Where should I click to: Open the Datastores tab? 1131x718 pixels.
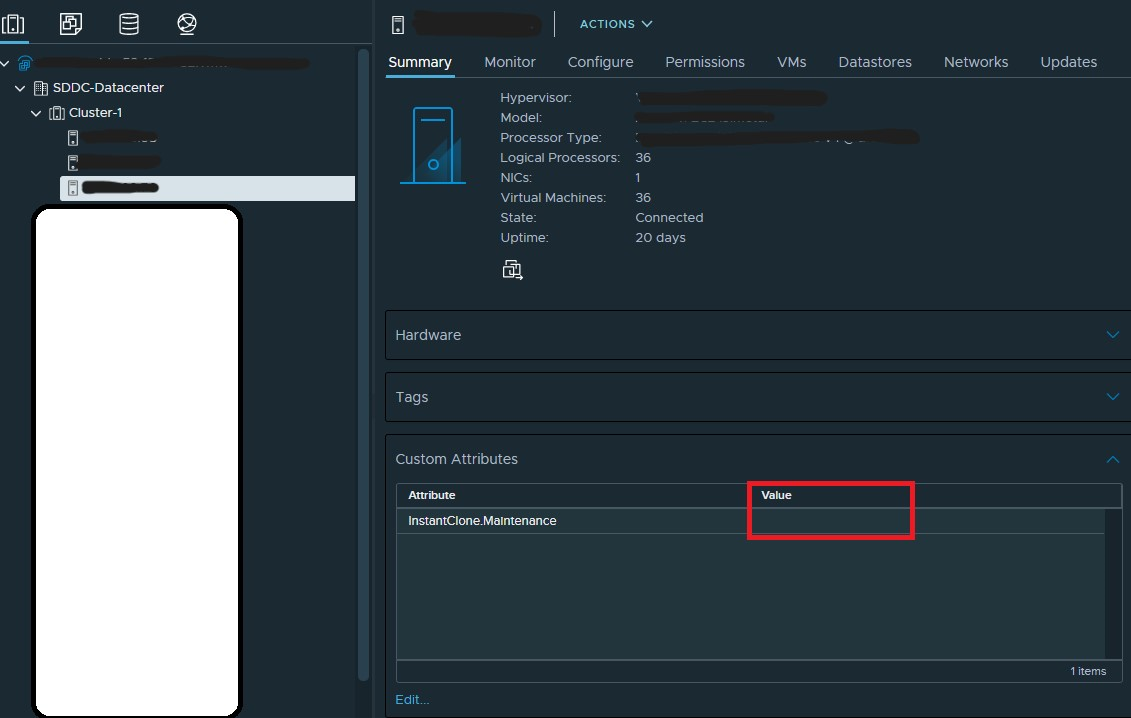pos(875,62)
